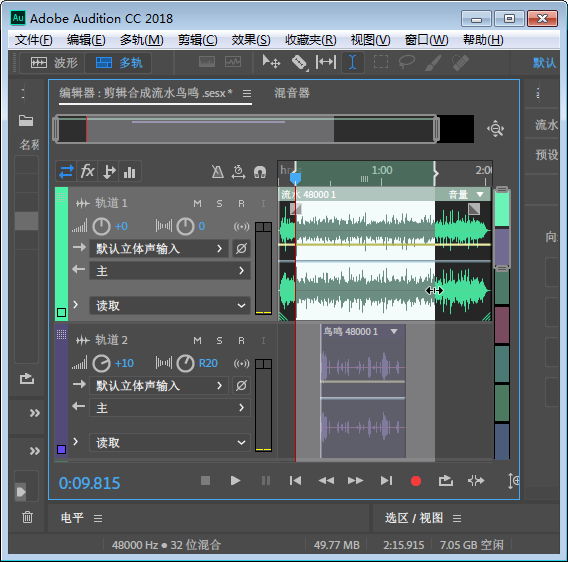The image size is (568, 562).
Task: Select the Razor tool in toolbar
Action: [x=299, y=62]
